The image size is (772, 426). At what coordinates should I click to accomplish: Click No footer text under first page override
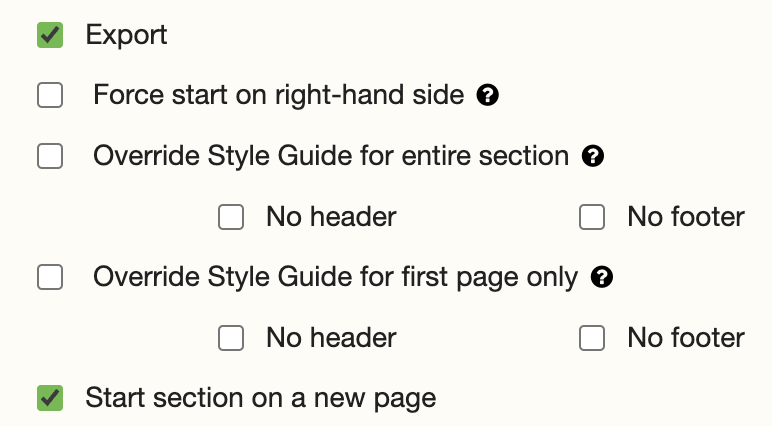click(x=686, y=338)
